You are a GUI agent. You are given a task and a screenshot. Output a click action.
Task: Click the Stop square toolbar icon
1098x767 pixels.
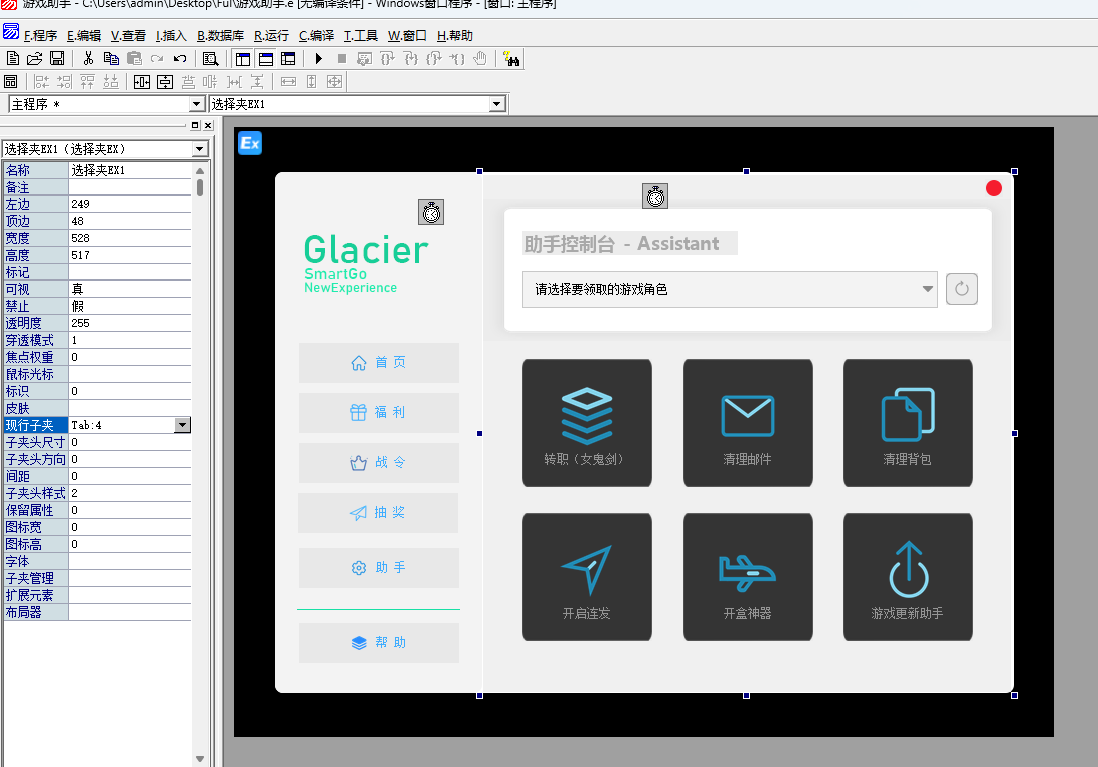[342, 59]
